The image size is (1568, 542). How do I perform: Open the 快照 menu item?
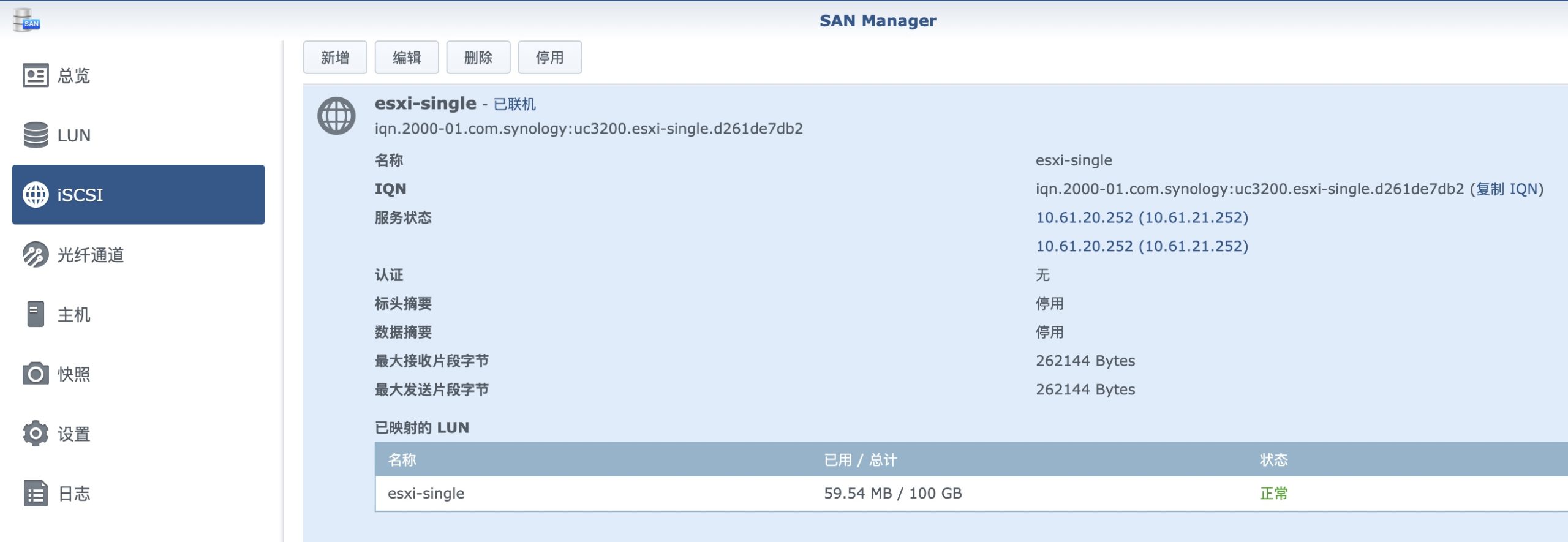pos(138,374)
